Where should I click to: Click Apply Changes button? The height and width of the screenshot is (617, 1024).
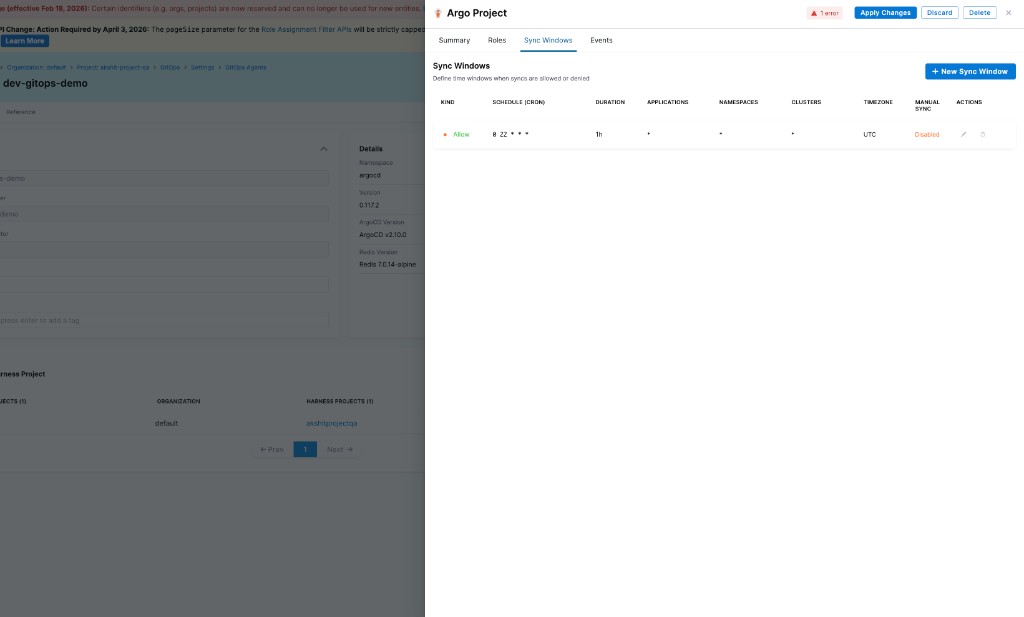pos(885,13)
